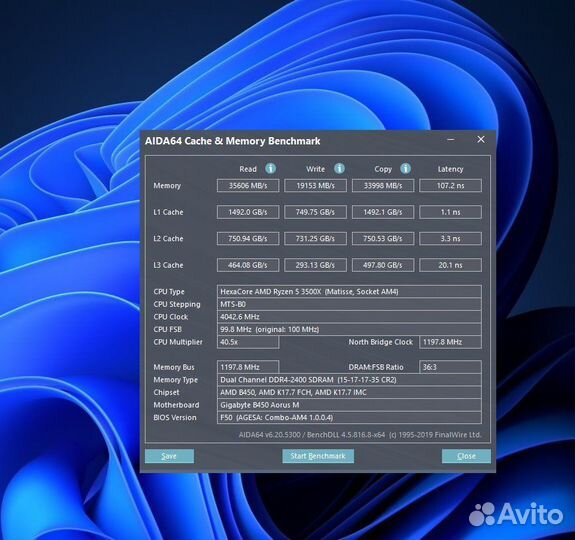
Task: Open the Write column info icon
Action: [x=340, y=169]
